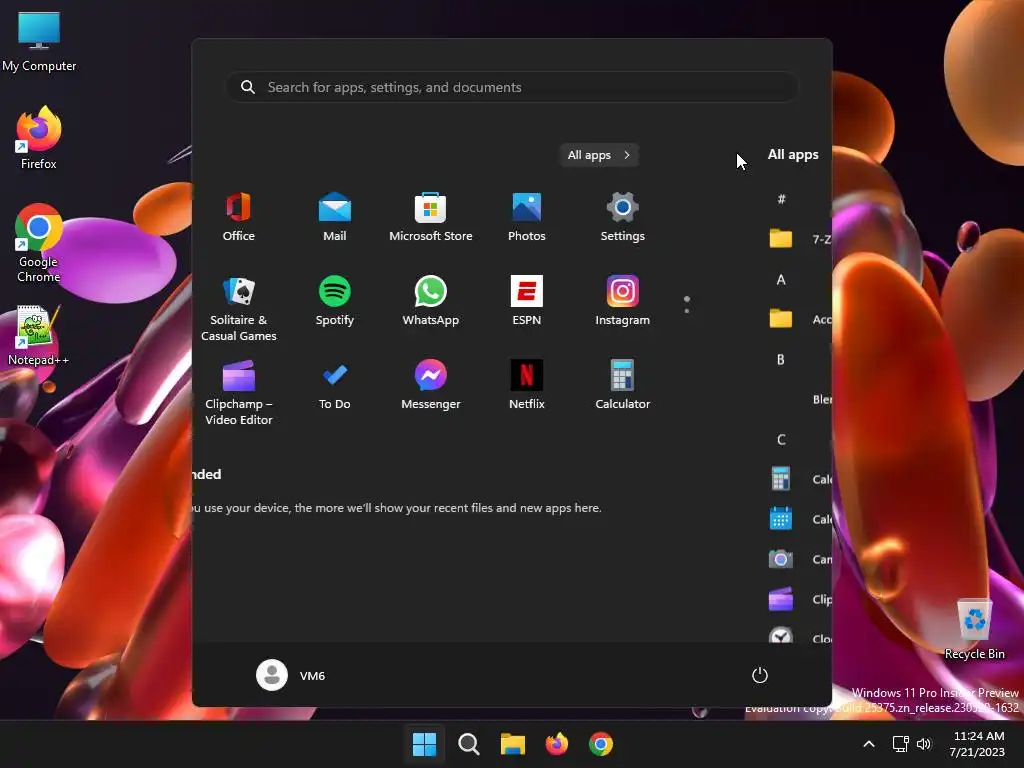Click the All apps button
The image size is (1024, 768).
click(599, 155)
